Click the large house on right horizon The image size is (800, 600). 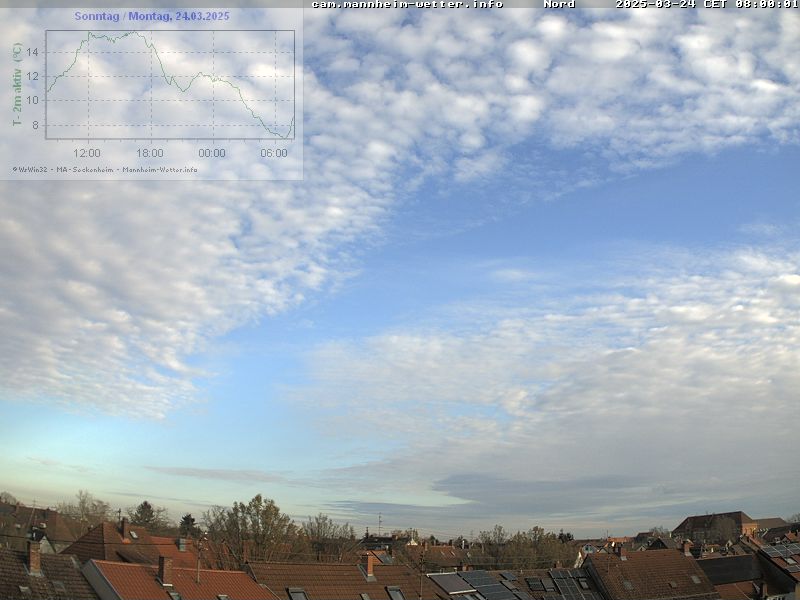(714, 525)
